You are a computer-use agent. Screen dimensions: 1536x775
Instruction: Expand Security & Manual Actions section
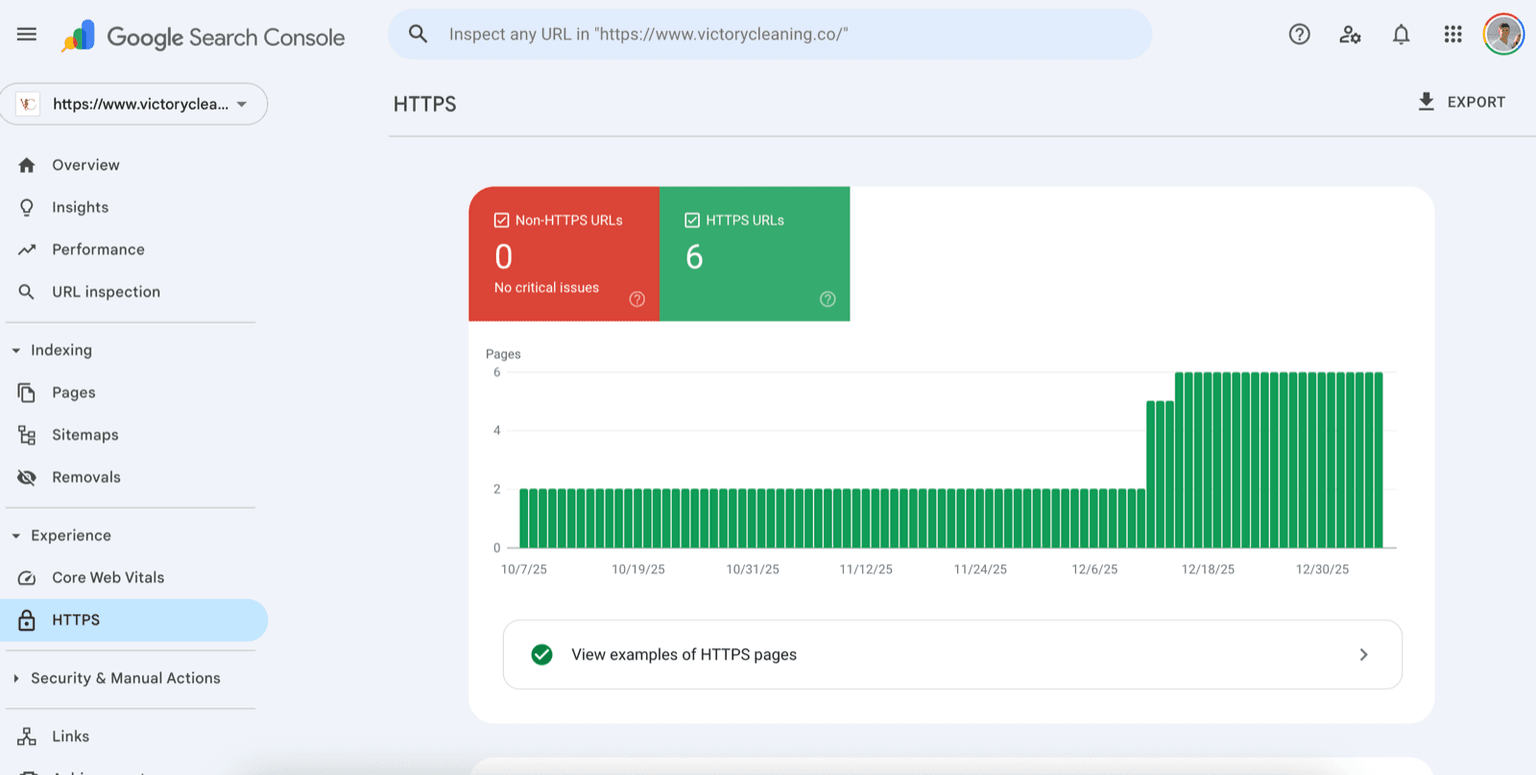click(x=16, y=678)
